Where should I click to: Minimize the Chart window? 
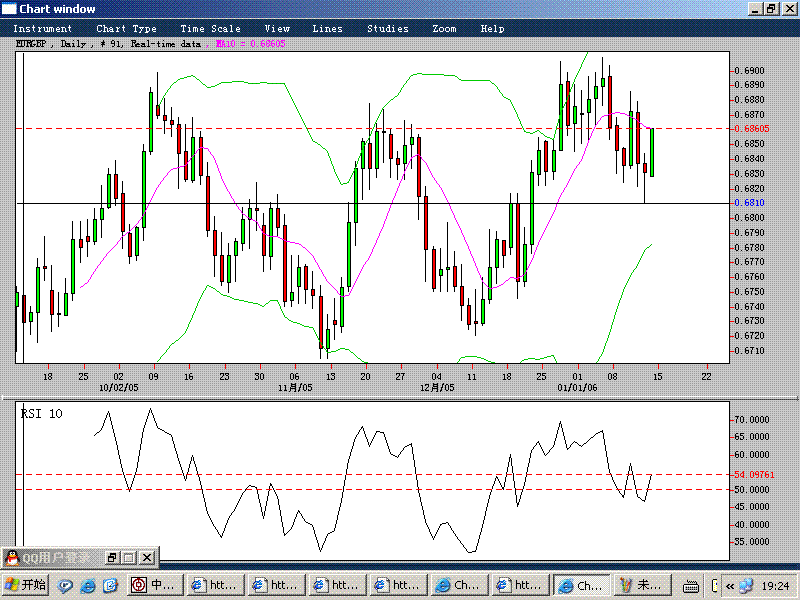pyautogui.click(x=755, y=9)
